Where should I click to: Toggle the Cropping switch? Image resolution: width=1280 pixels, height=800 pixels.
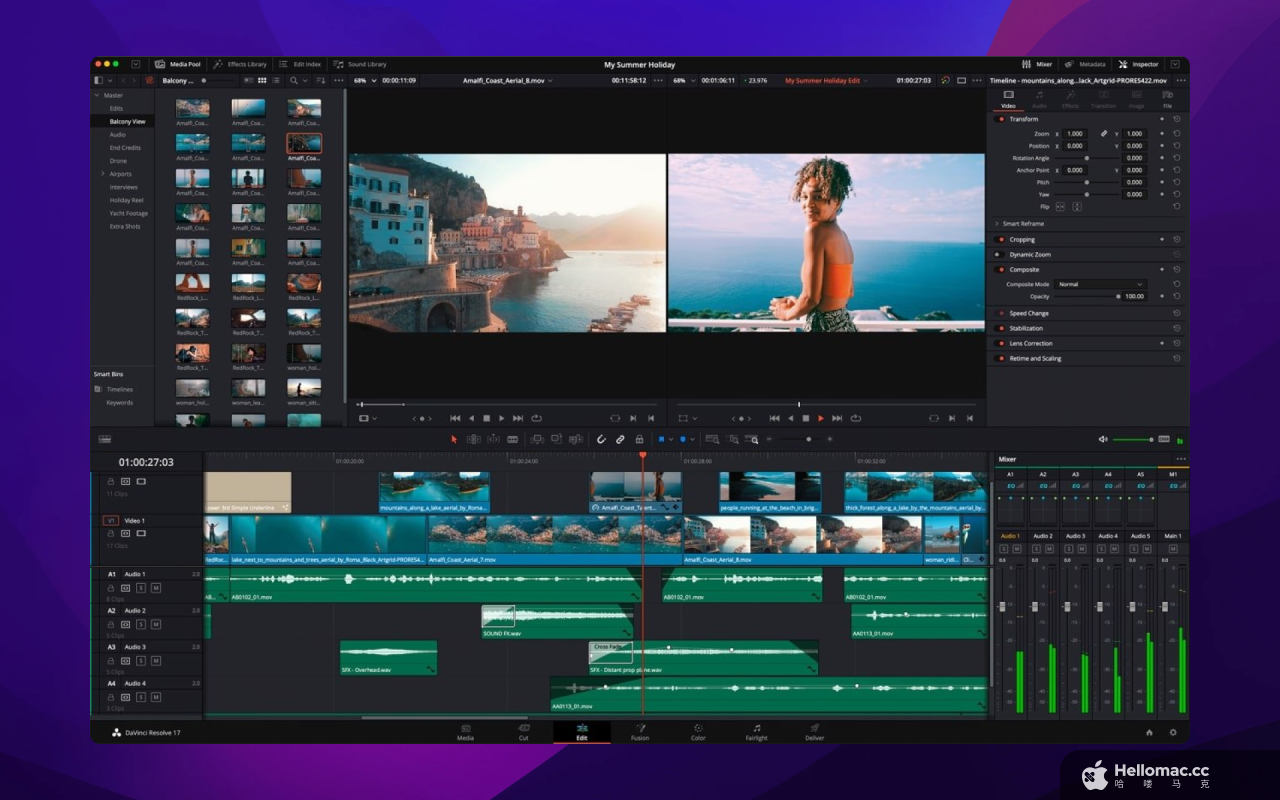[x=1001, y=240]
